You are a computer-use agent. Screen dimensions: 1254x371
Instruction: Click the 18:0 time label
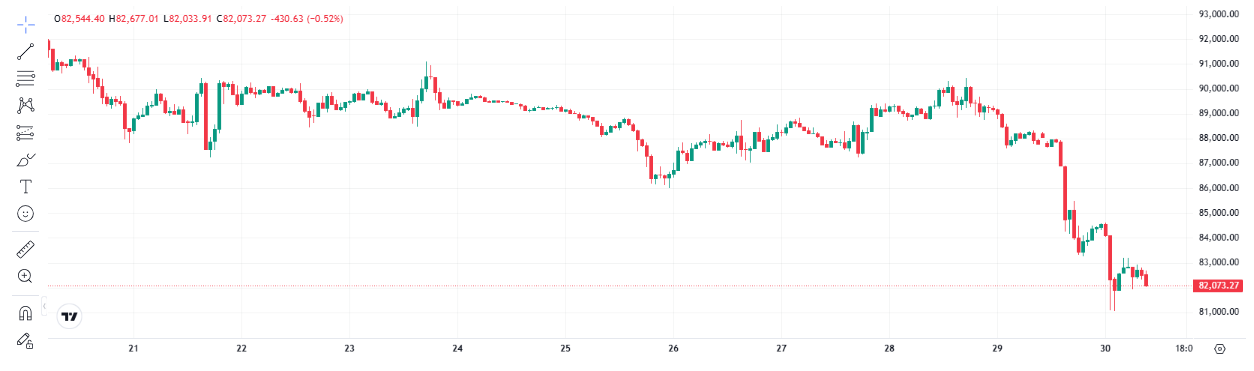(1183, 349)
